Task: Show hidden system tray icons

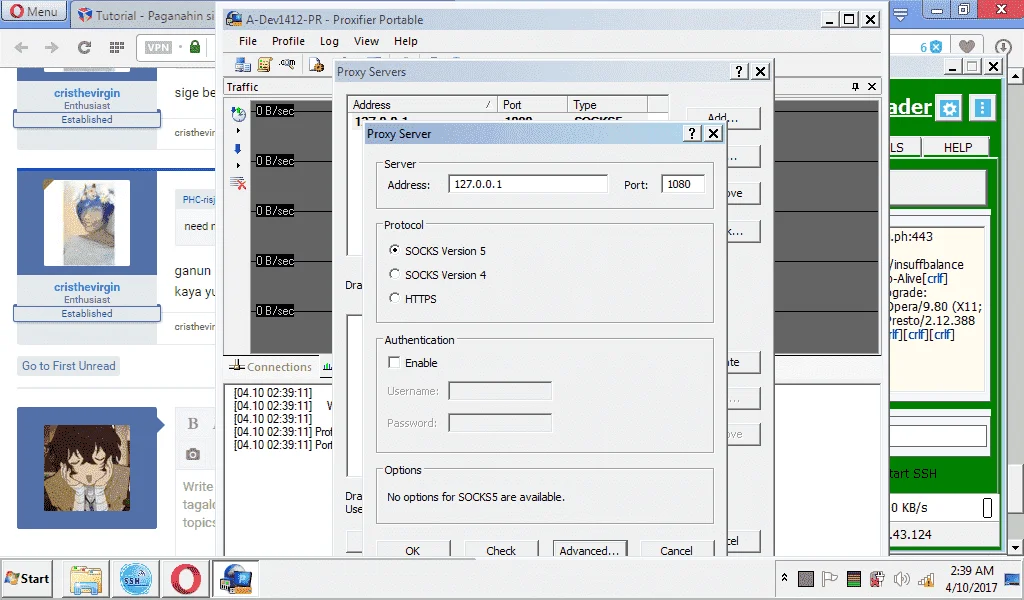Action: pos(784,578)
